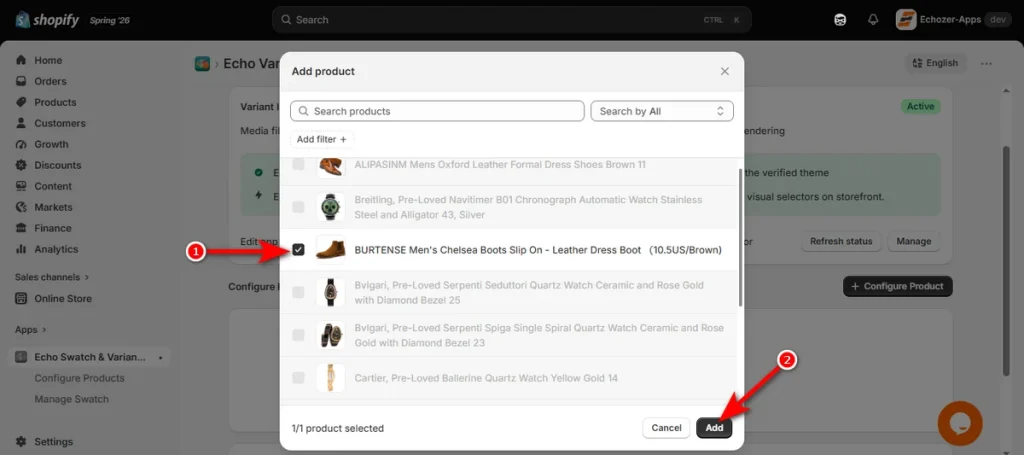1024x455 pixels.
Task: Open the English language selector
Action: tap(935, 63)
